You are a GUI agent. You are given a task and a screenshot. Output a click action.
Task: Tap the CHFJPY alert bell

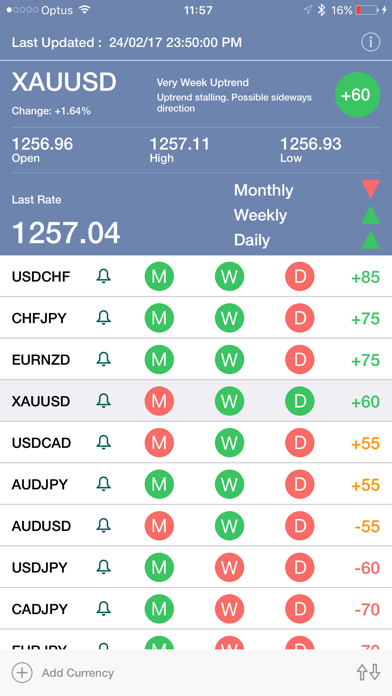point(103,318)
